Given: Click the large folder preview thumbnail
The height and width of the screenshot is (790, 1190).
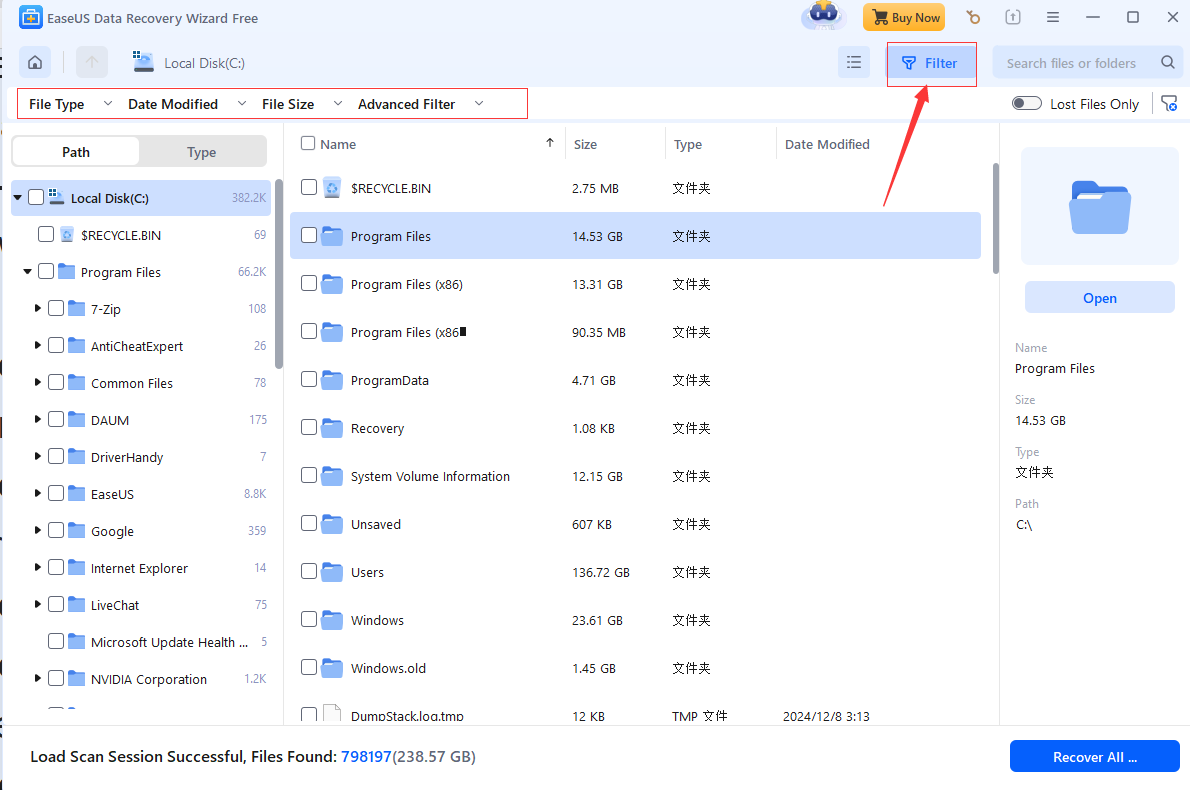Looking at the screenshot, I should tap(1100, 206).
